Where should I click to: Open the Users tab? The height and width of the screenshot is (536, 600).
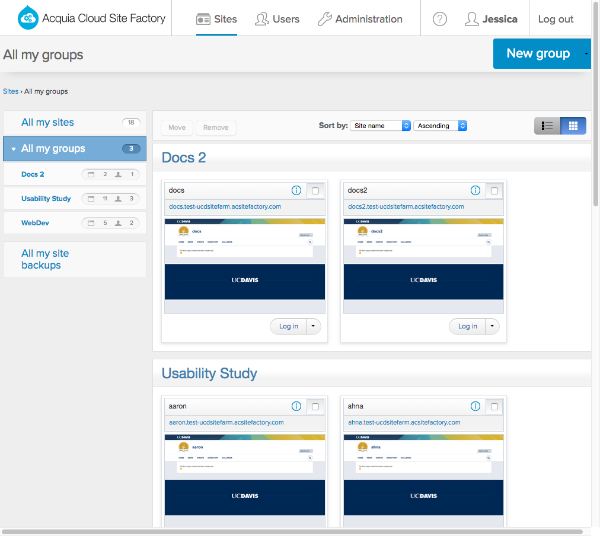tap(277, 19)
